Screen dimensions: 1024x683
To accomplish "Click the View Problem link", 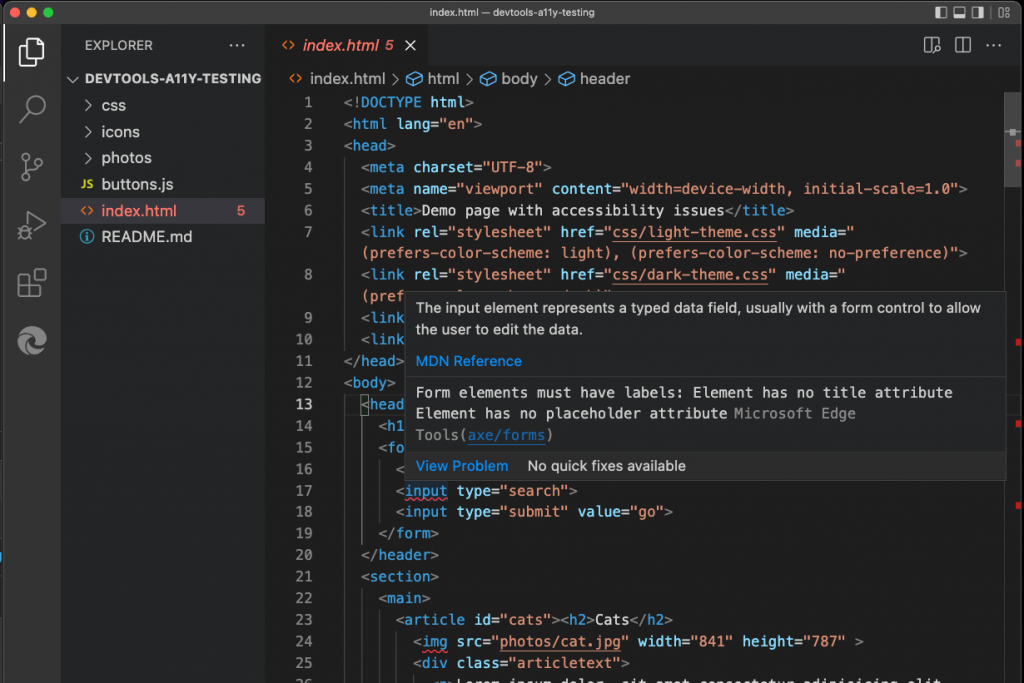I will point(462,466).
